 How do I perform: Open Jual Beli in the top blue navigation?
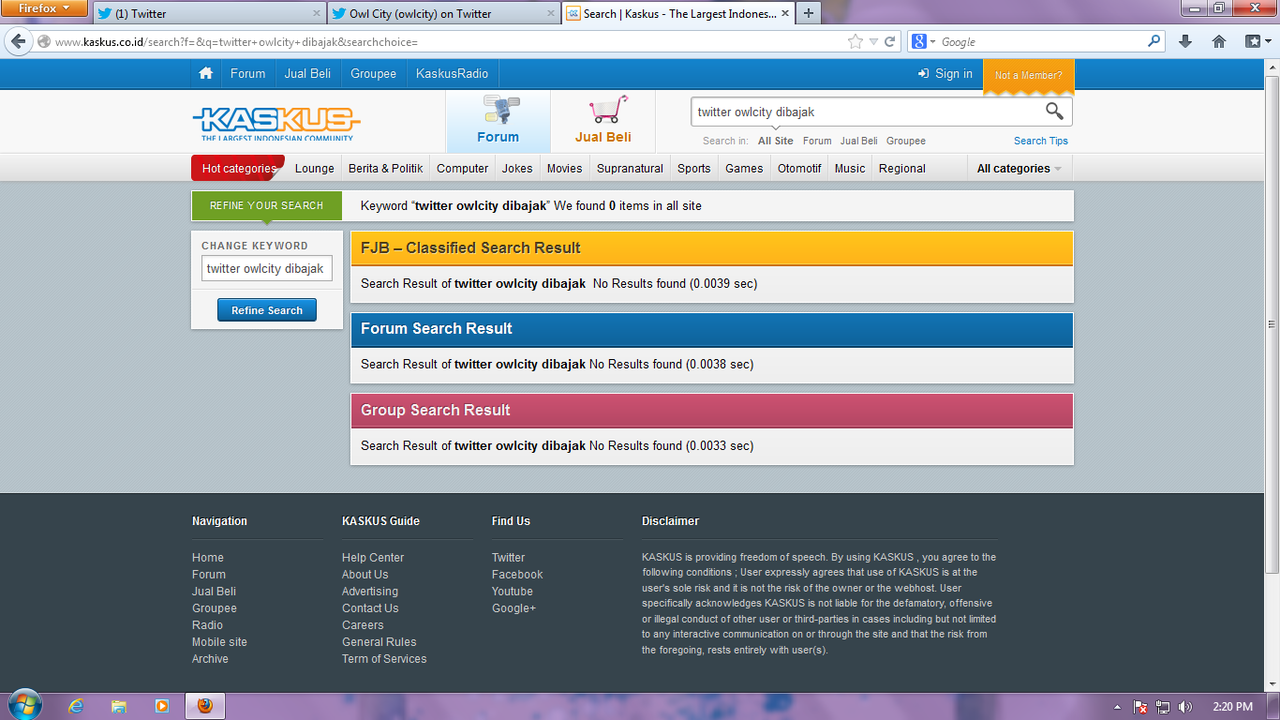tap(307, 73)
